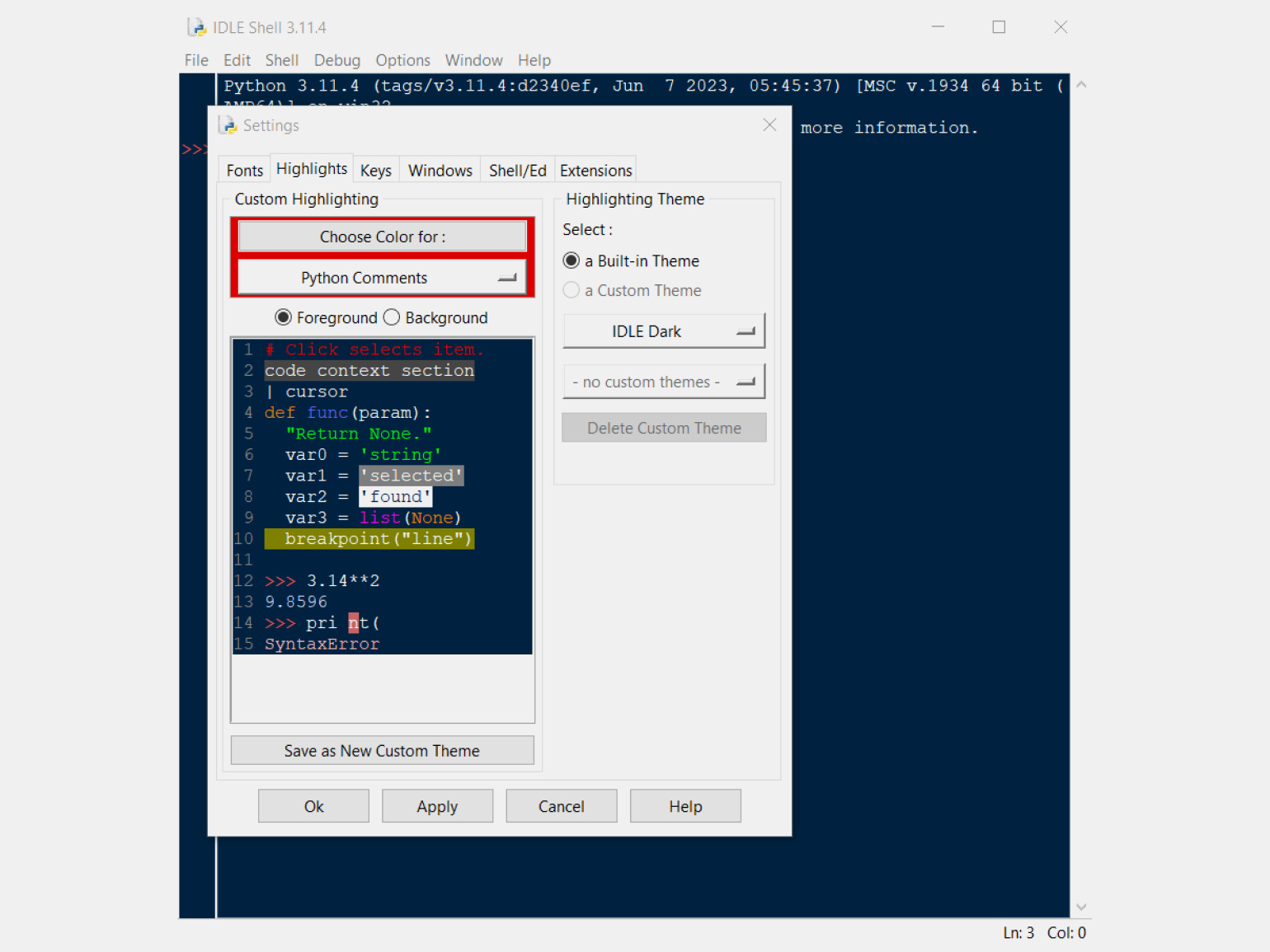The image size is (1270, 952).
Task: Click Save as New Custom Theme
Action: click(x=383, y=751)
